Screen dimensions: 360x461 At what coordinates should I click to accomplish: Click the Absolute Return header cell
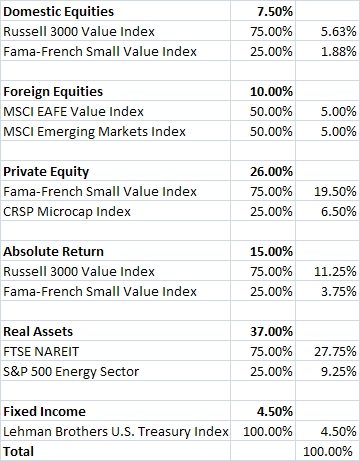pos(115,251)
